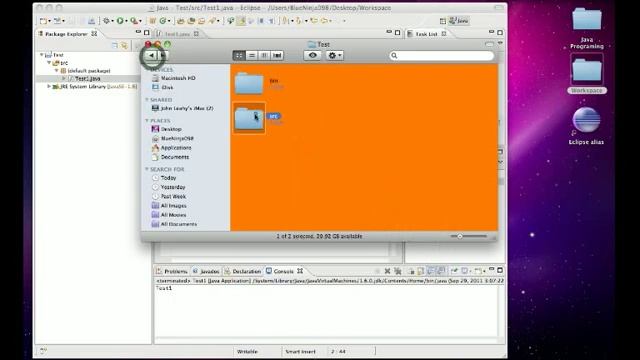Switch Finder to Cover Flow view

[x=277, y=55]
